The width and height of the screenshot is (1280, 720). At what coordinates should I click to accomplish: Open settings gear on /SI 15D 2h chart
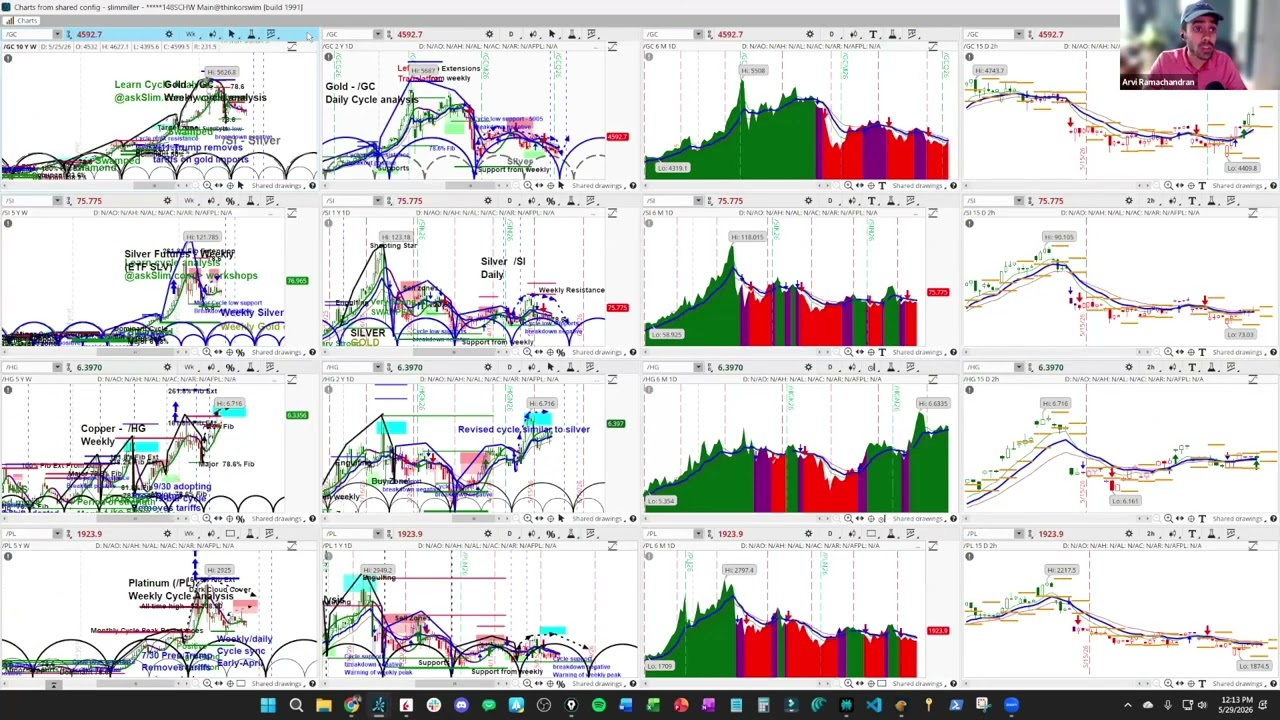tap(1129, 201)
